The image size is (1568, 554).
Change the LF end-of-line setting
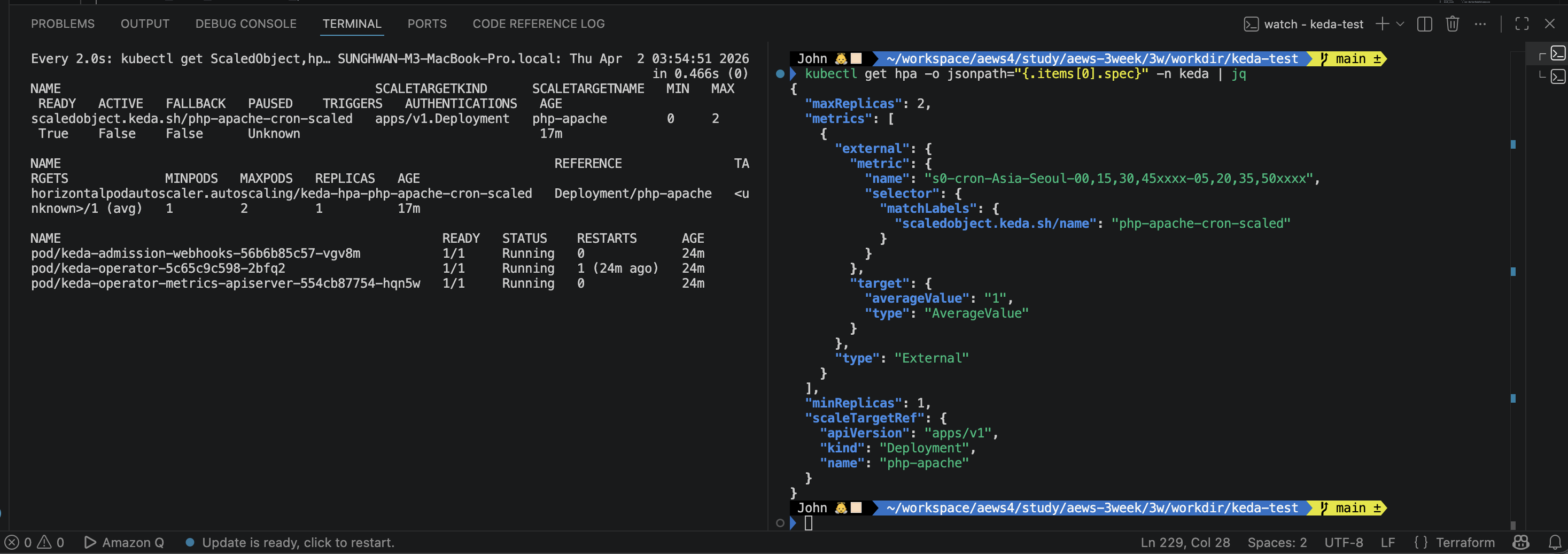click(1388, 542)
